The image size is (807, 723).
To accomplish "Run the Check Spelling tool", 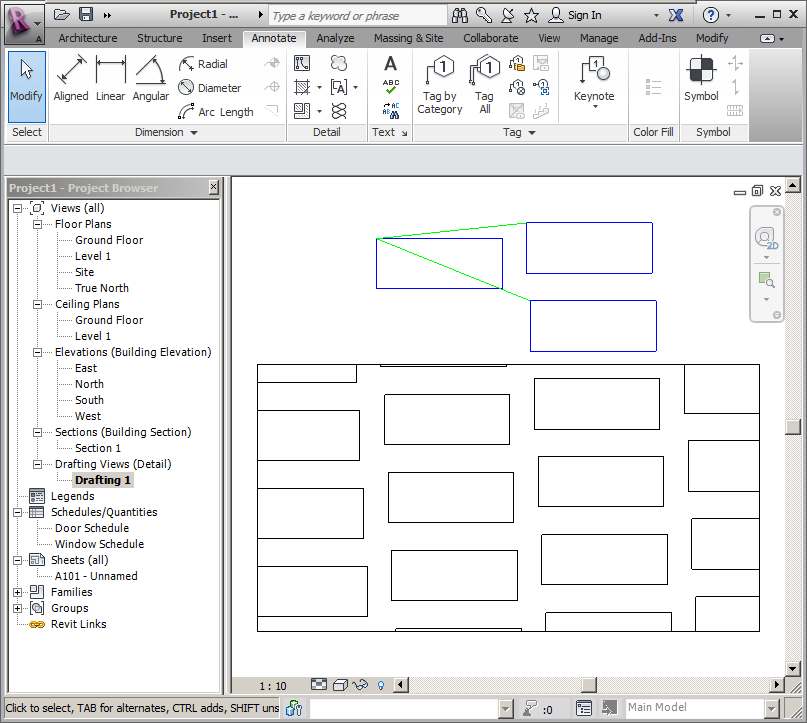I will coord(391,86).
